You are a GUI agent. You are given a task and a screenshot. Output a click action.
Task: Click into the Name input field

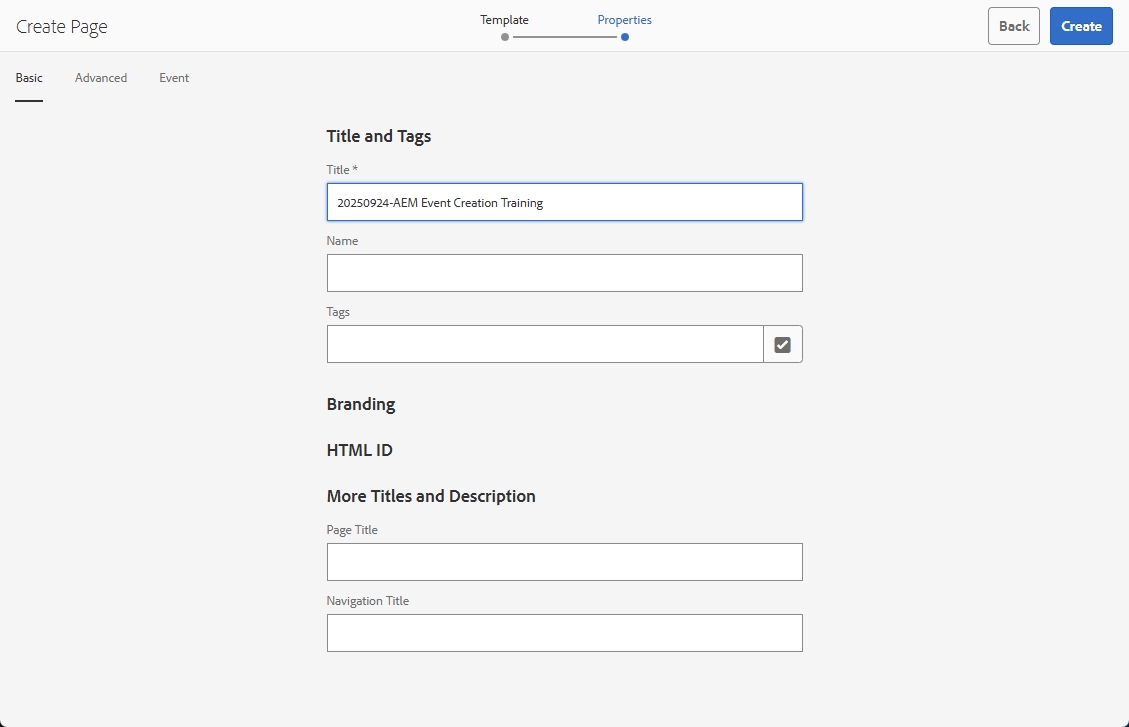click(564, 273)
